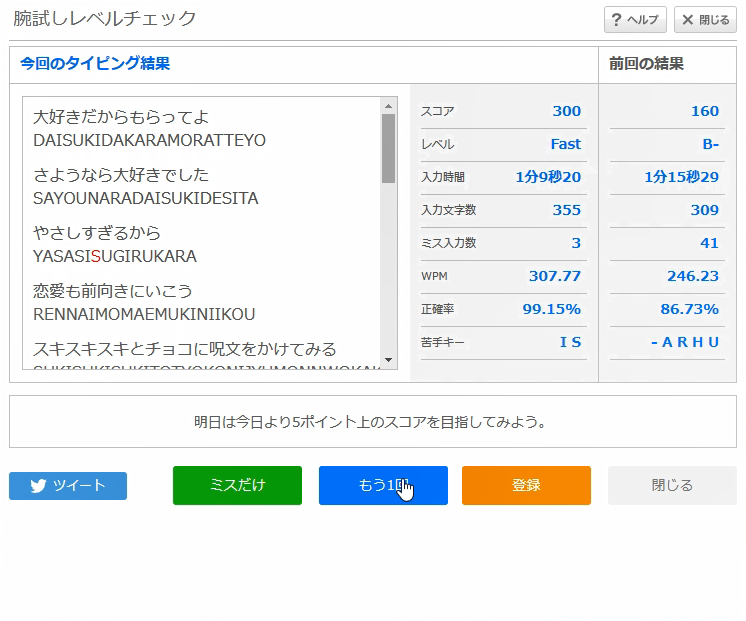Open help with the ヘルプ button
The width and height of the screenshot is (746, 621).
click(635, 20)
